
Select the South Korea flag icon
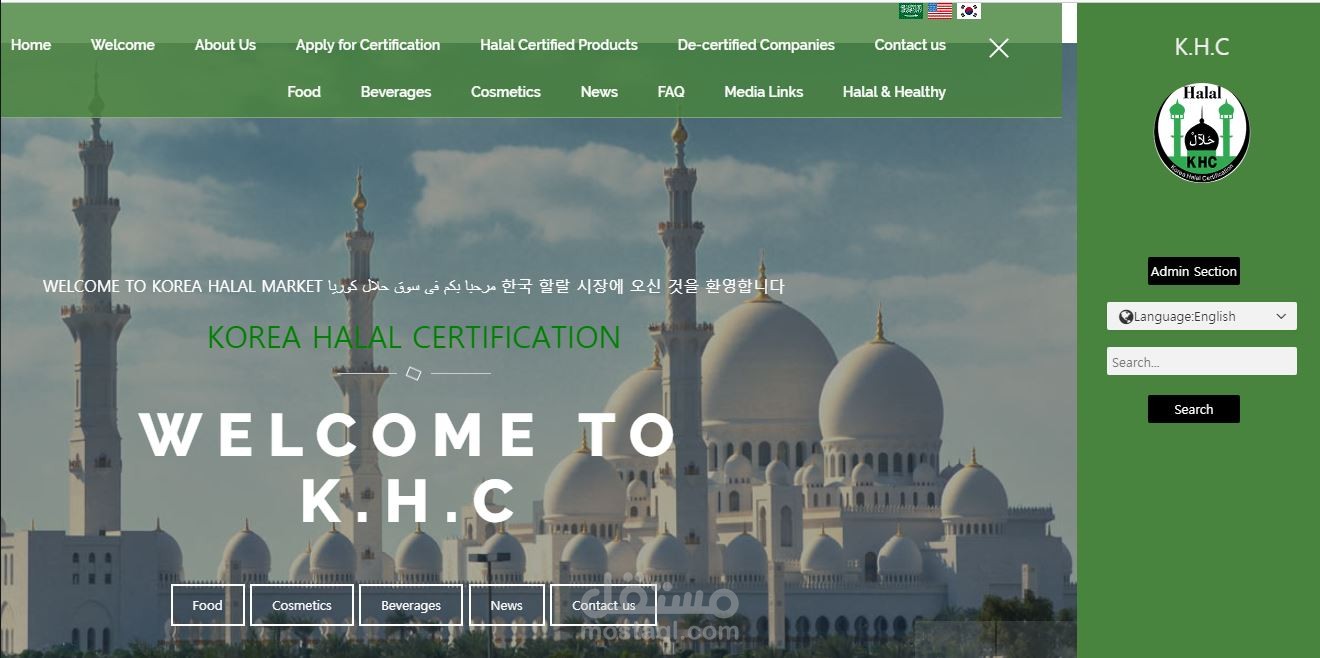969,11
